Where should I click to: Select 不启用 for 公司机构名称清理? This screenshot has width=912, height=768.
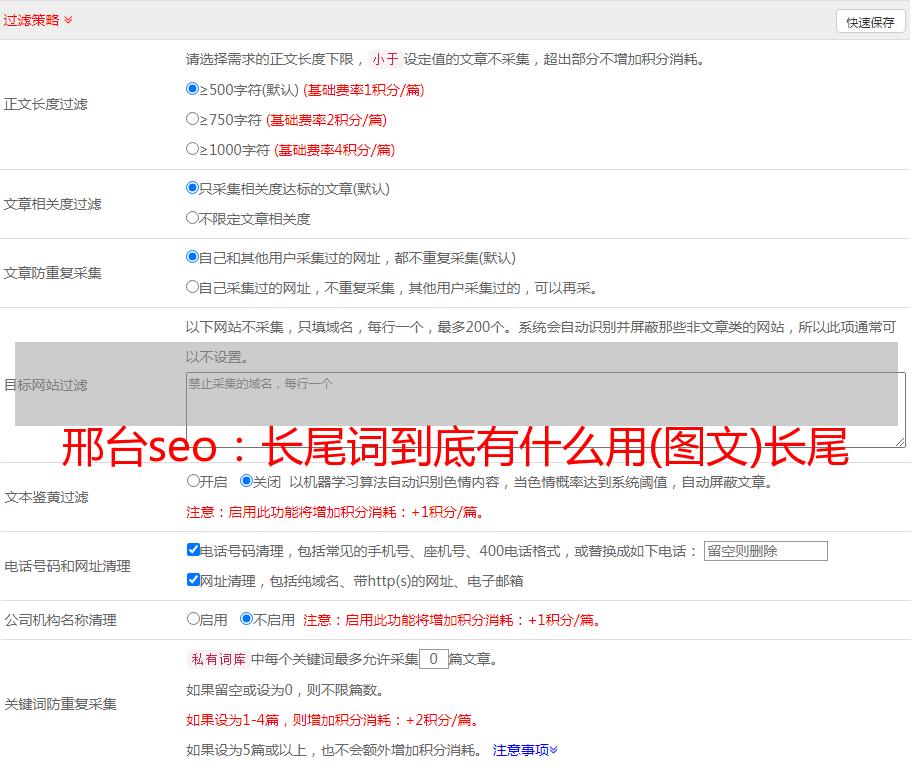(x=247, y=618)
